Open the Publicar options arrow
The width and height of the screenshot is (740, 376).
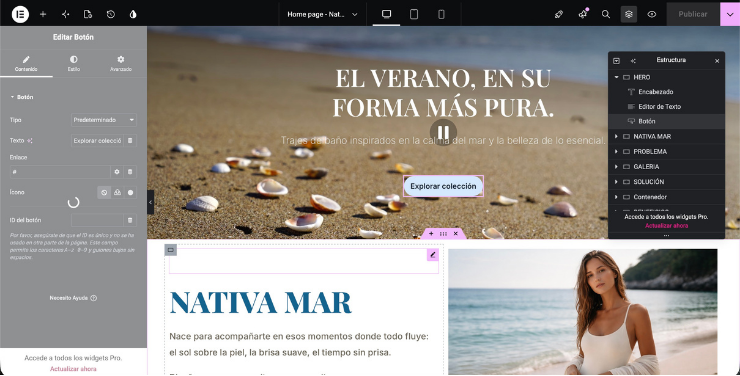coord(730,14)
